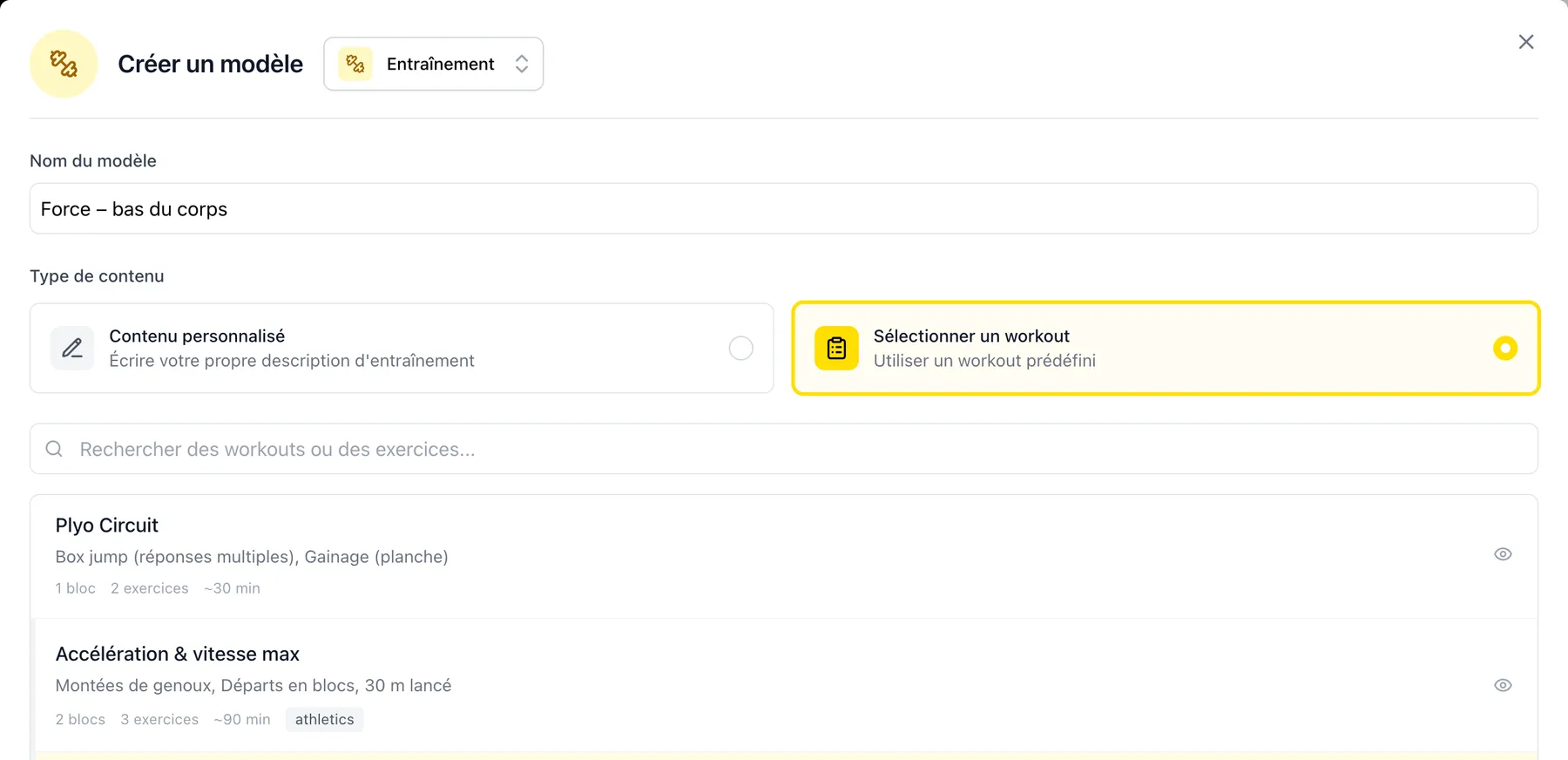Choose the Plyo Circuit workout title
This screenshot has height=760, width=1568.
(x=107, y=525)
